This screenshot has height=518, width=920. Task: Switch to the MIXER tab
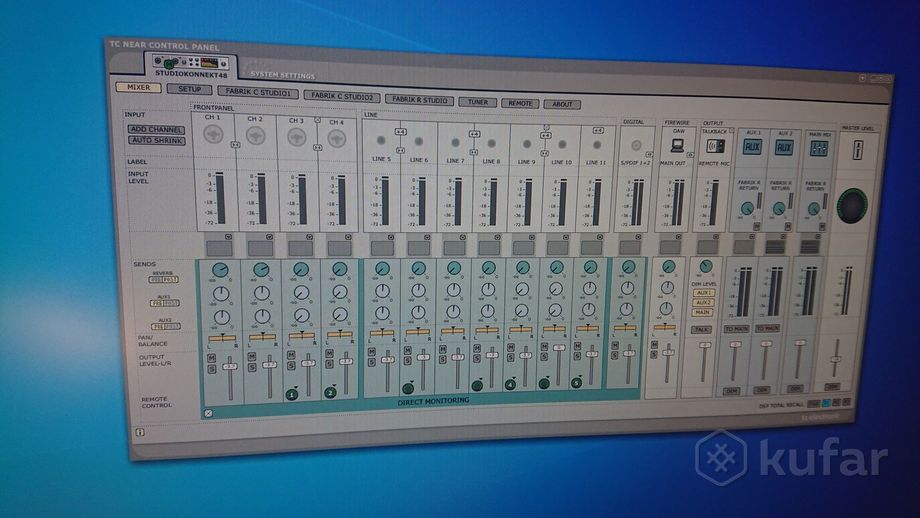138,87
